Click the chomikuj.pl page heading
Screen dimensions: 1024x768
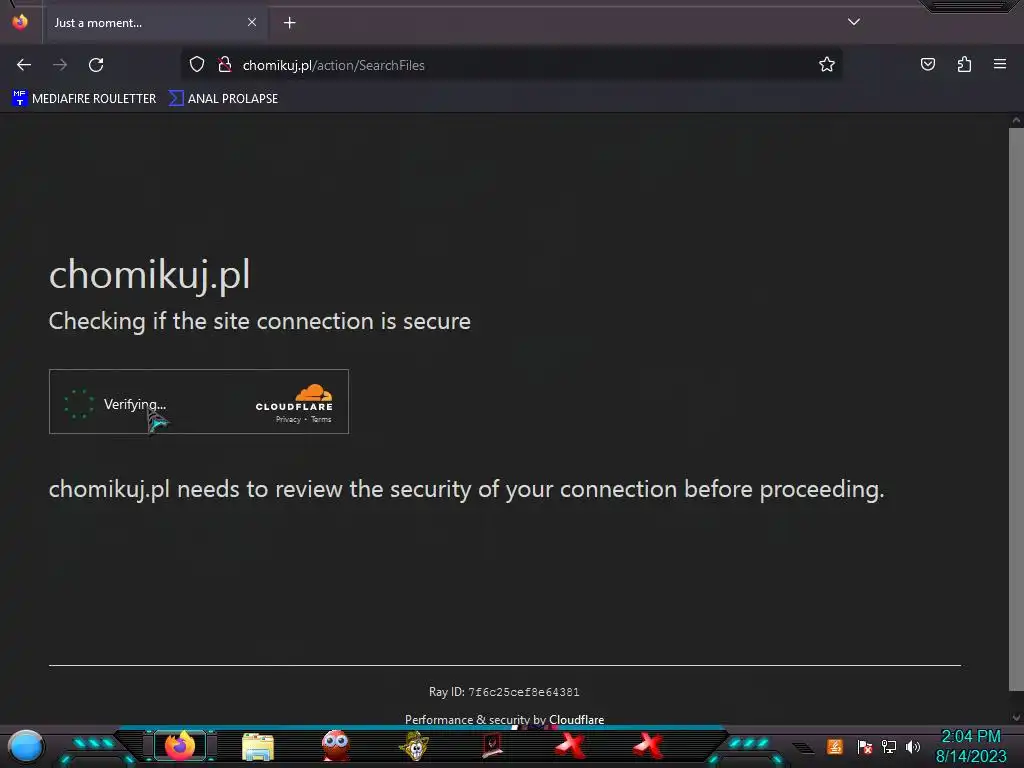[150, 274]
